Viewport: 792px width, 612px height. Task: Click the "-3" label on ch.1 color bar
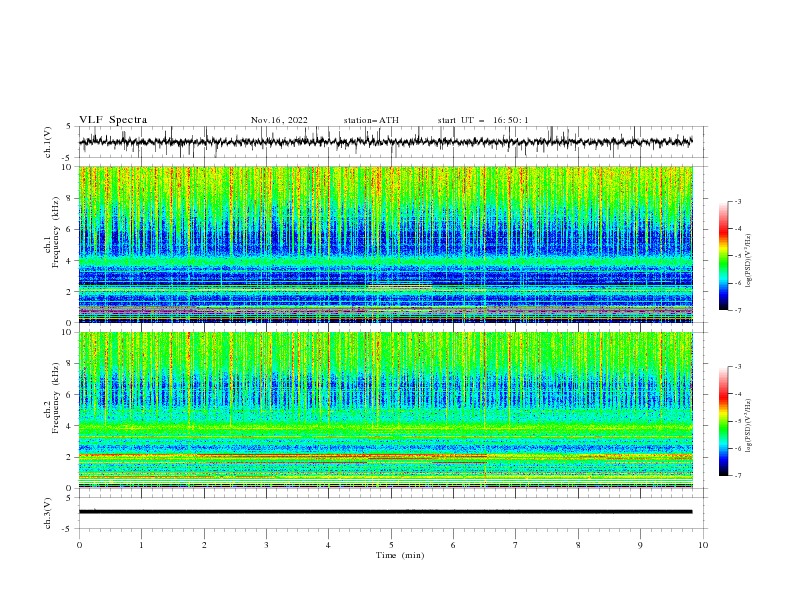coord(738,201)
